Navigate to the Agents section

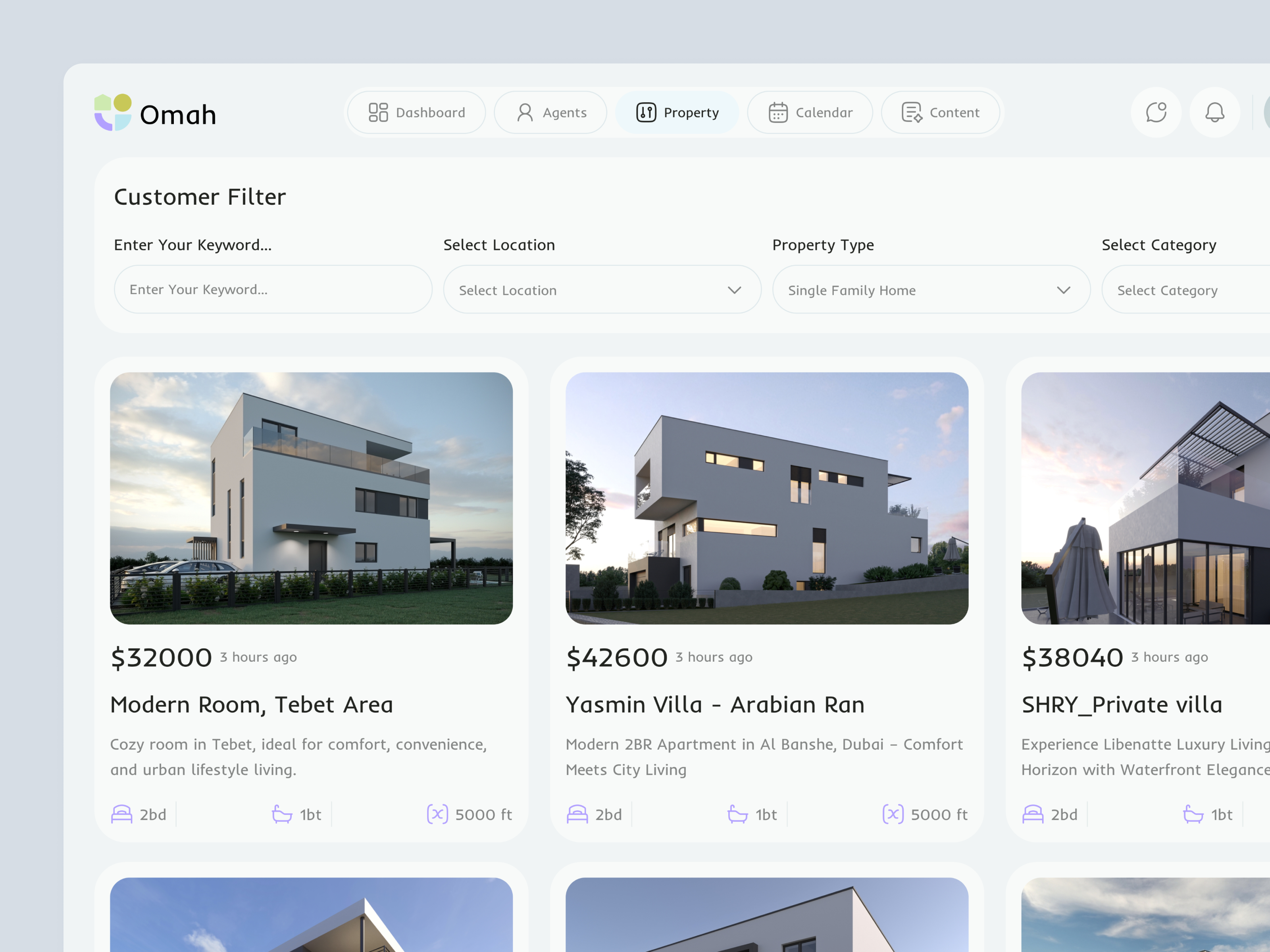(549, 113)
